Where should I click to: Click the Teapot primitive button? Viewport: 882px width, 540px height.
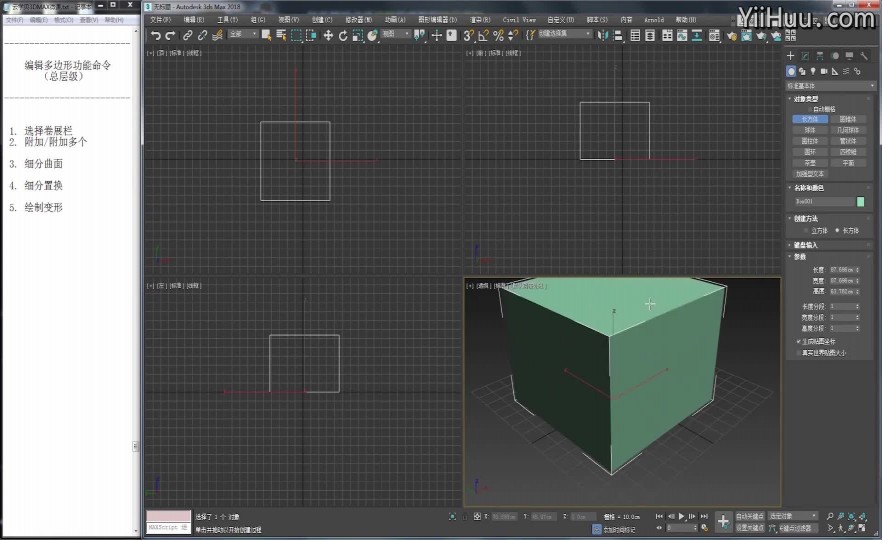coord(810,163)
